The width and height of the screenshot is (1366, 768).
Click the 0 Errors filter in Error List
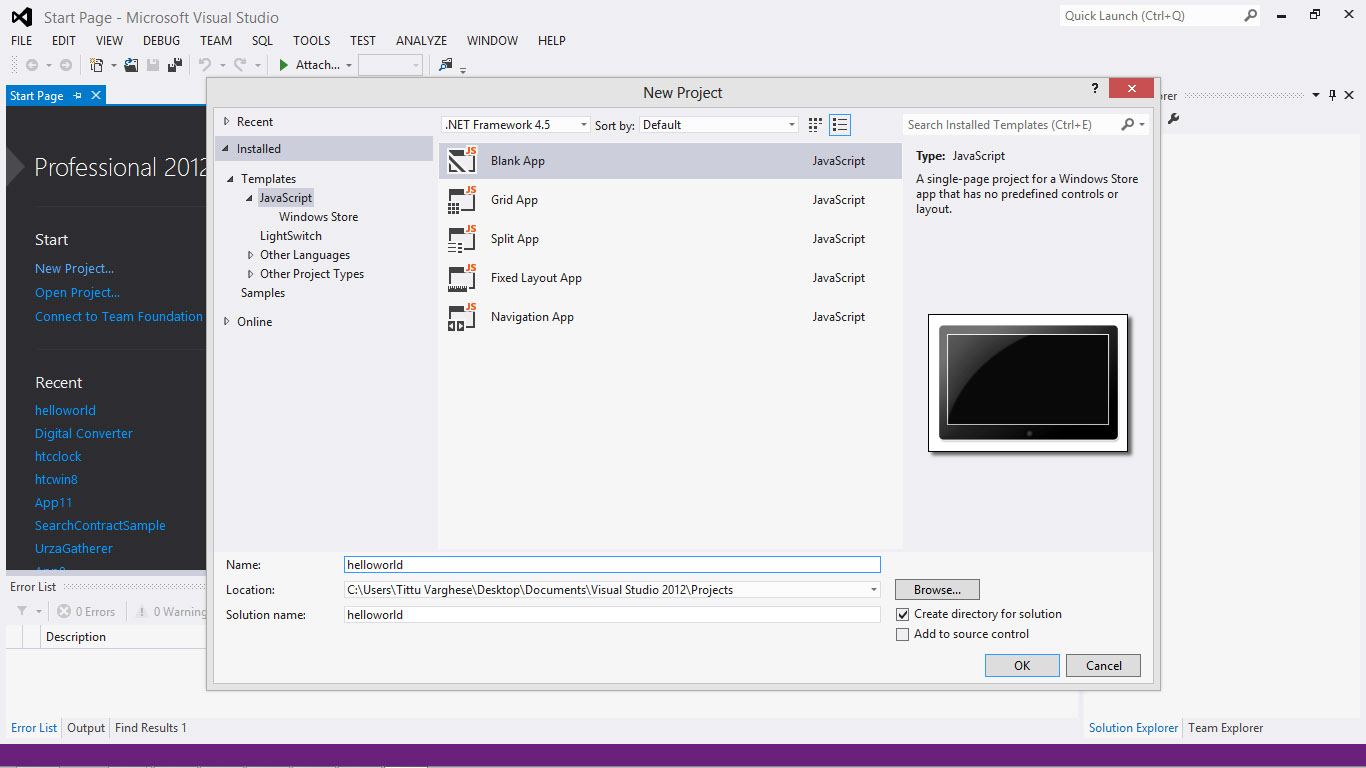[x=86, y=611]
